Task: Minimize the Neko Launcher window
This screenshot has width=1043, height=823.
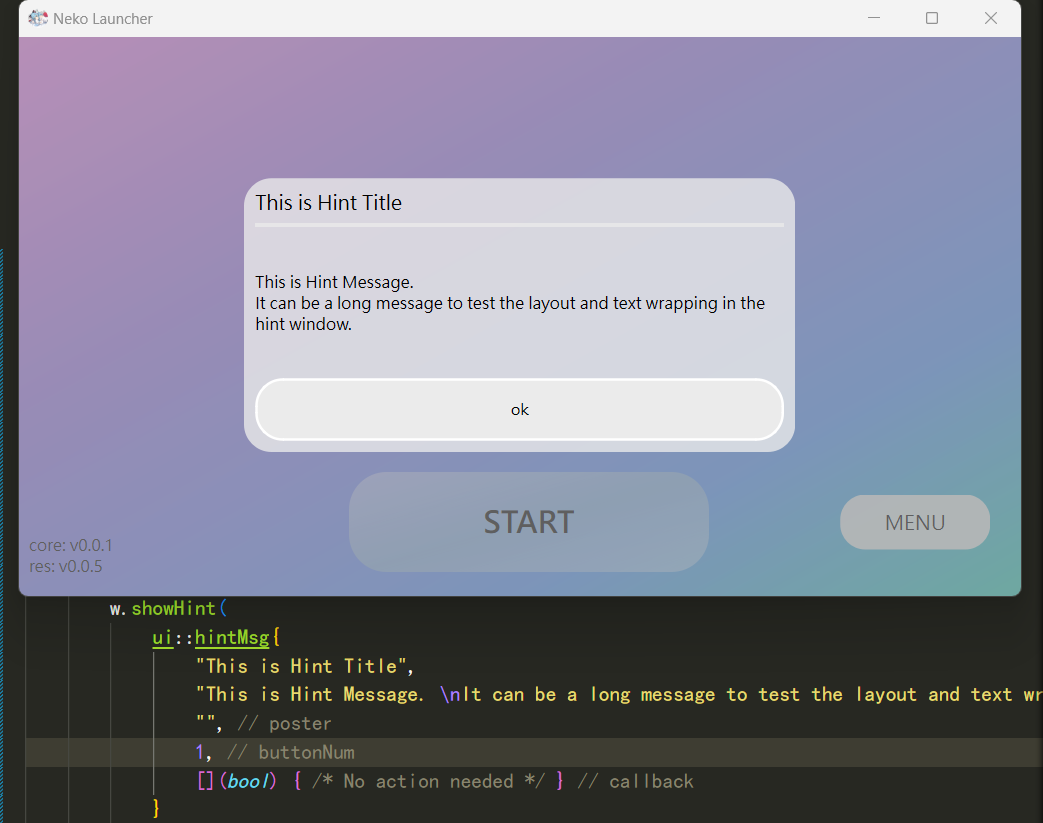Action: click(874, 18)
